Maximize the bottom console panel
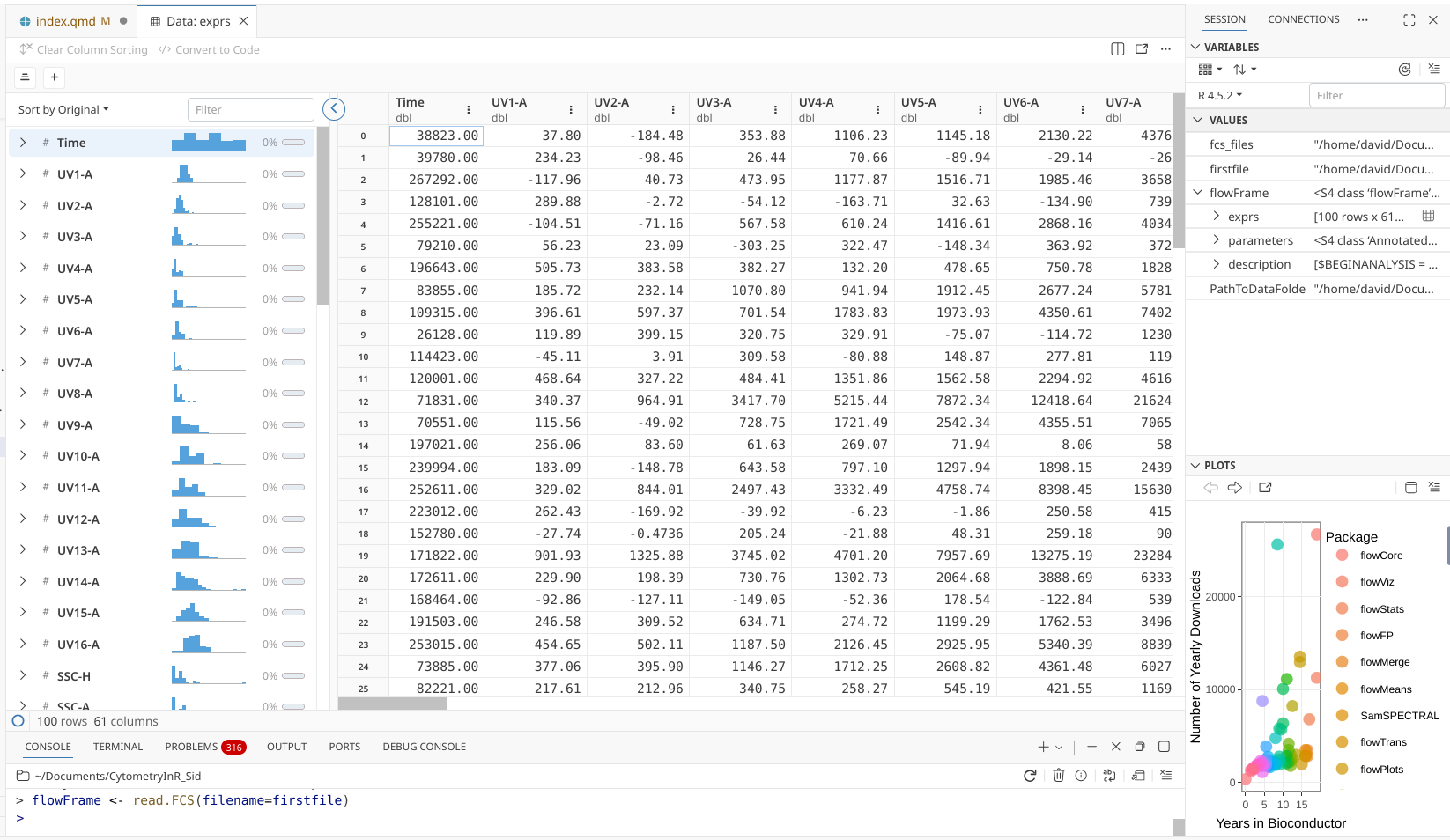The width and height of the screenshot is (1450, 840). [1164, 747]
